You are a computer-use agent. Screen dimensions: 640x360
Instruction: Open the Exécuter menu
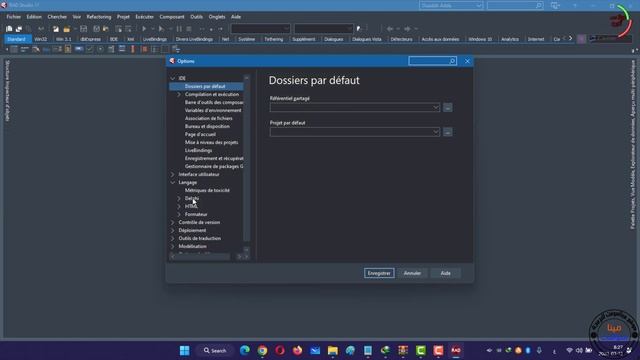(x=144, y=17)
